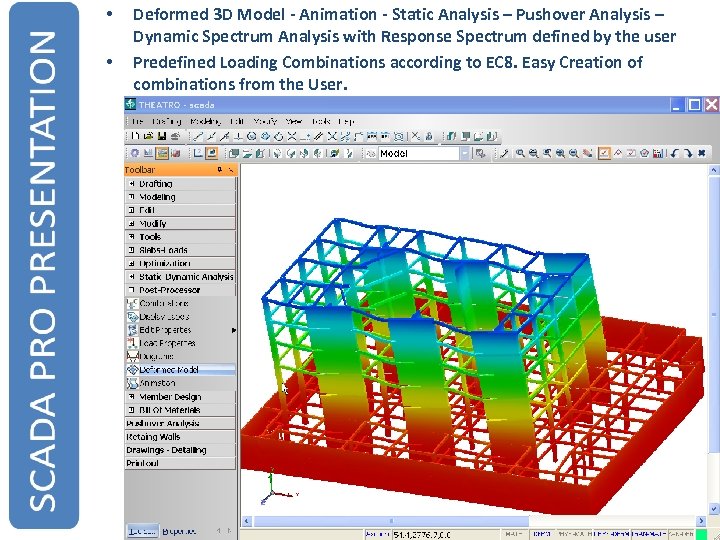Expand the Edit panel section

[x=180, y=210]
